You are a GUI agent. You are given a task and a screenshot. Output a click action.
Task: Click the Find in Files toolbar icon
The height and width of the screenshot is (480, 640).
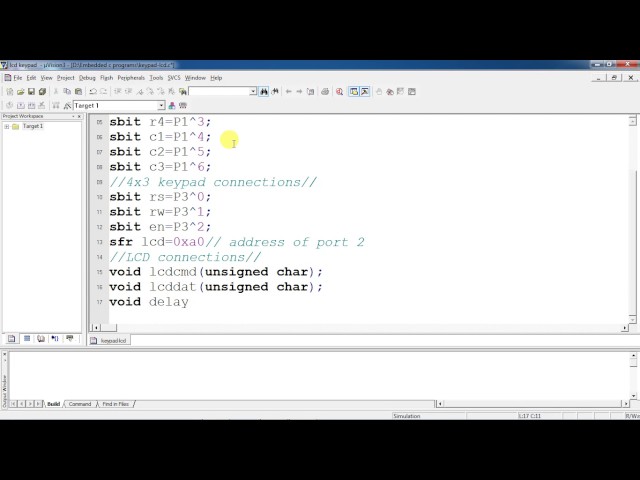pyautogui.click(x=182, y=91)
